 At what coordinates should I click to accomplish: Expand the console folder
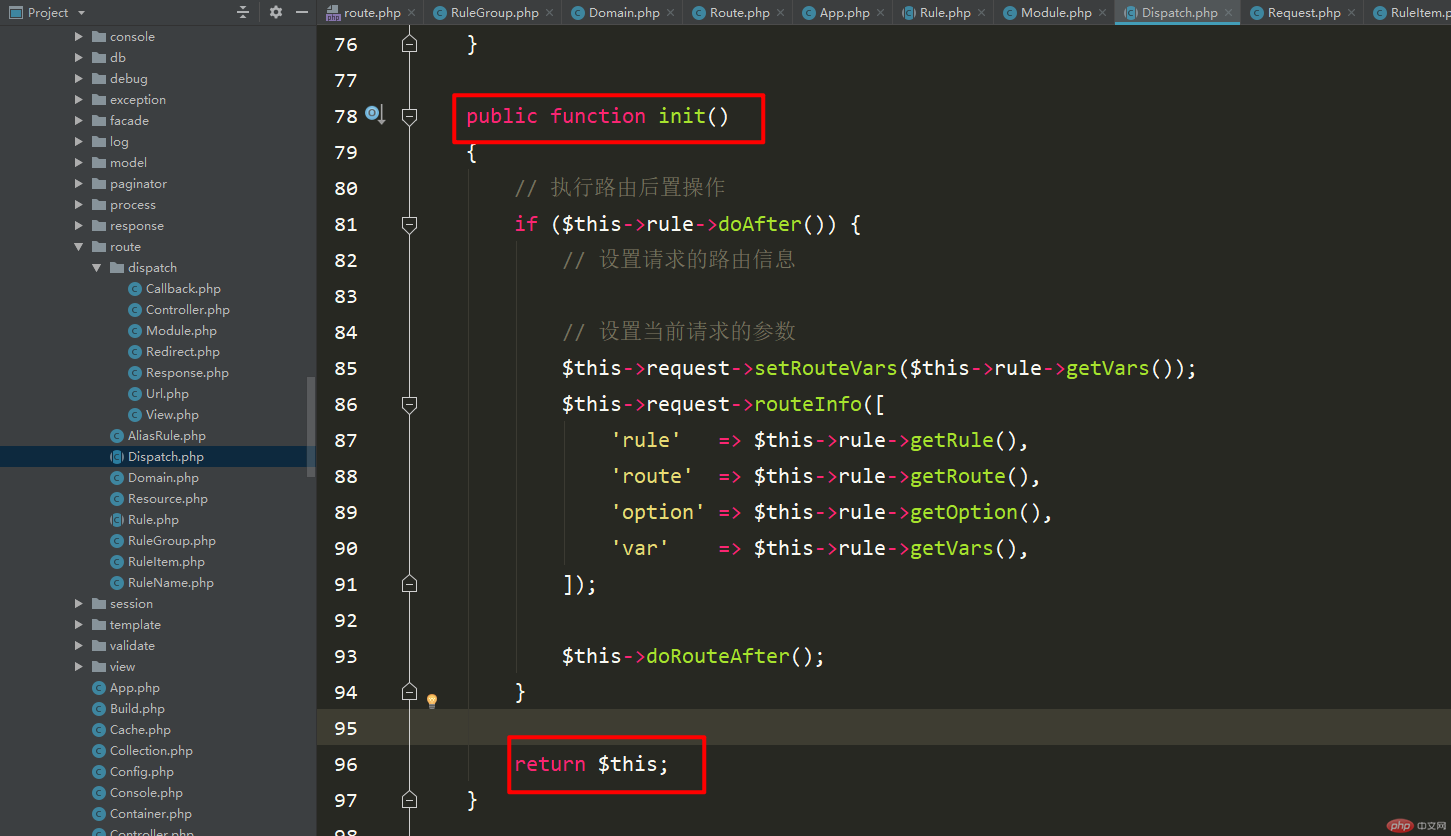79,36
